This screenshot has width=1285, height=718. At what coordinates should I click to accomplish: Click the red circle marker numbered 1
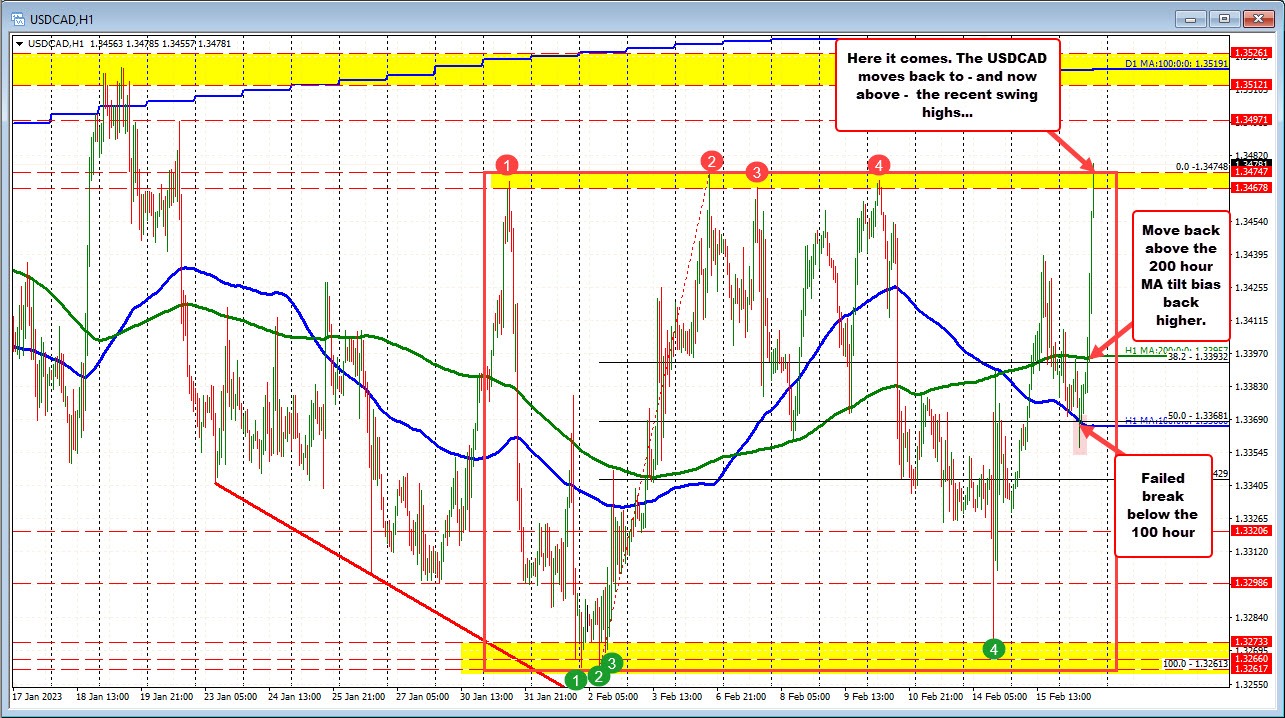[509, 165]
